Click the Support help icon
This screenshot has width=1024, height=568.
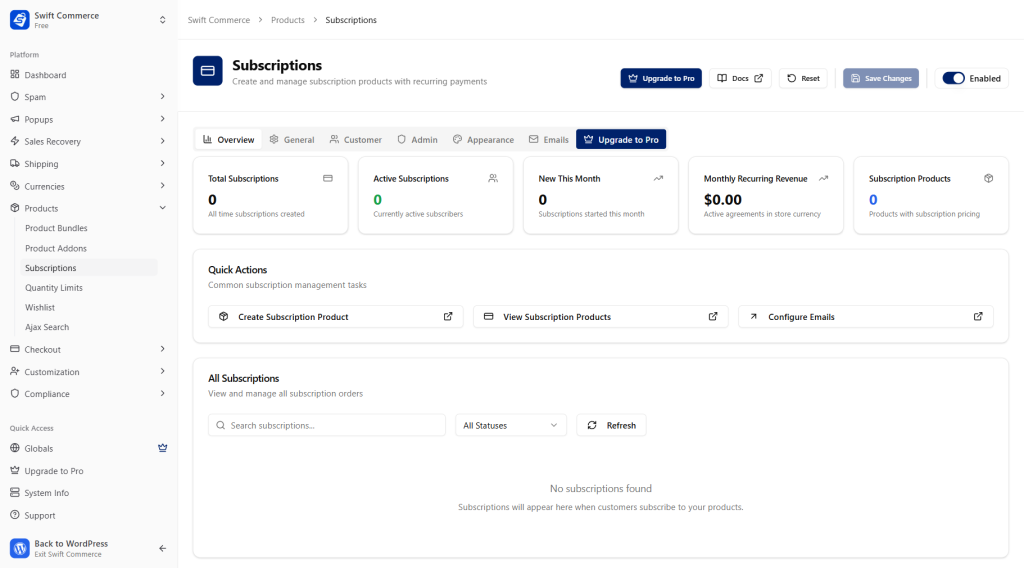coord(15,515)
